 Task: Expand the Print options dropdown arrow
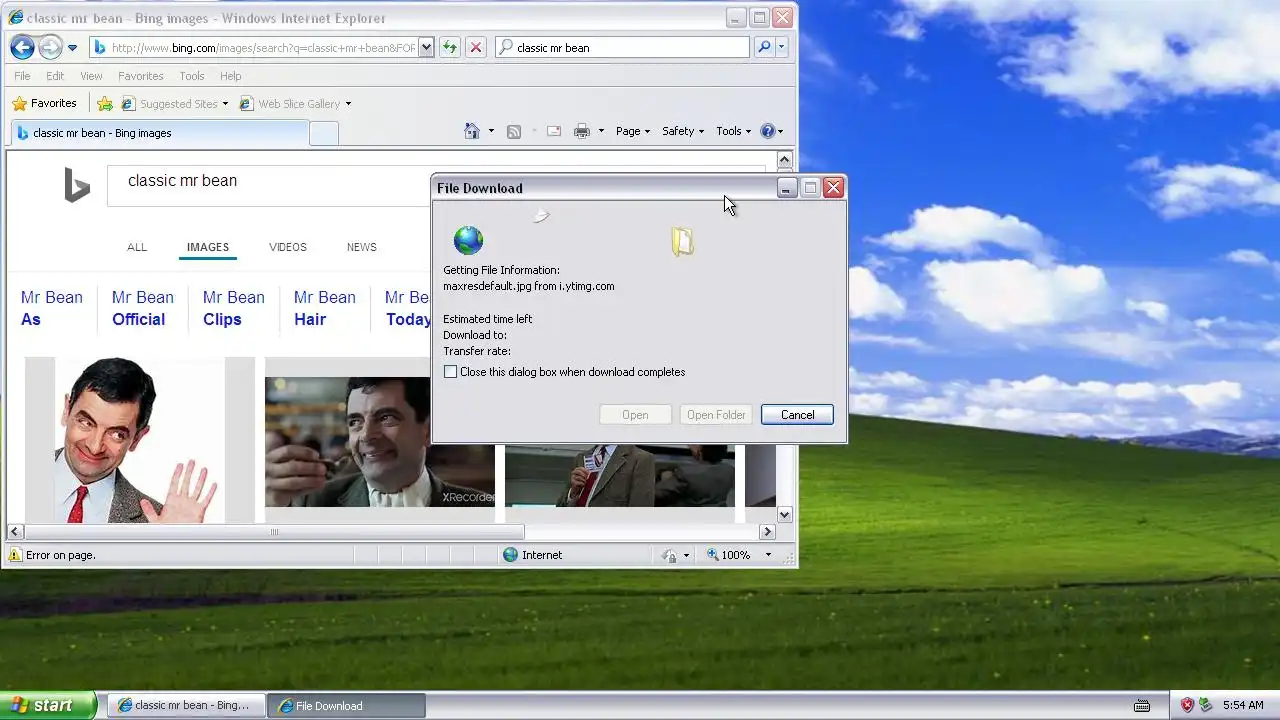point(601,131)
